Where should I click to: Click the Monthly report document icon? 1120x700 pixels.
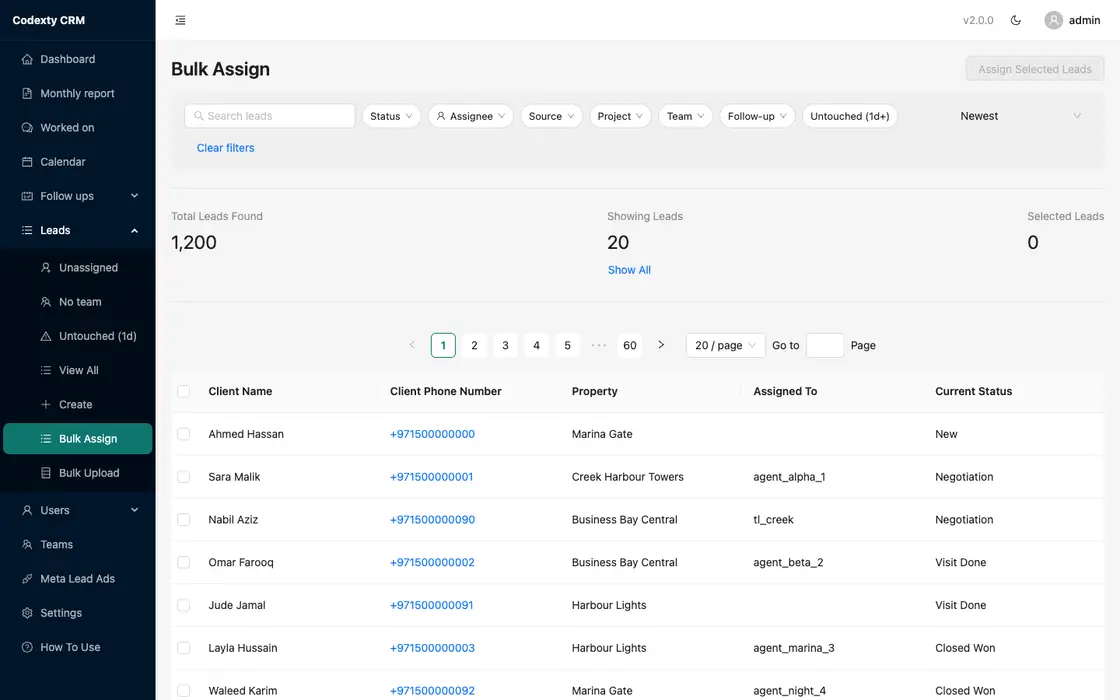click(x=27, y=94)
